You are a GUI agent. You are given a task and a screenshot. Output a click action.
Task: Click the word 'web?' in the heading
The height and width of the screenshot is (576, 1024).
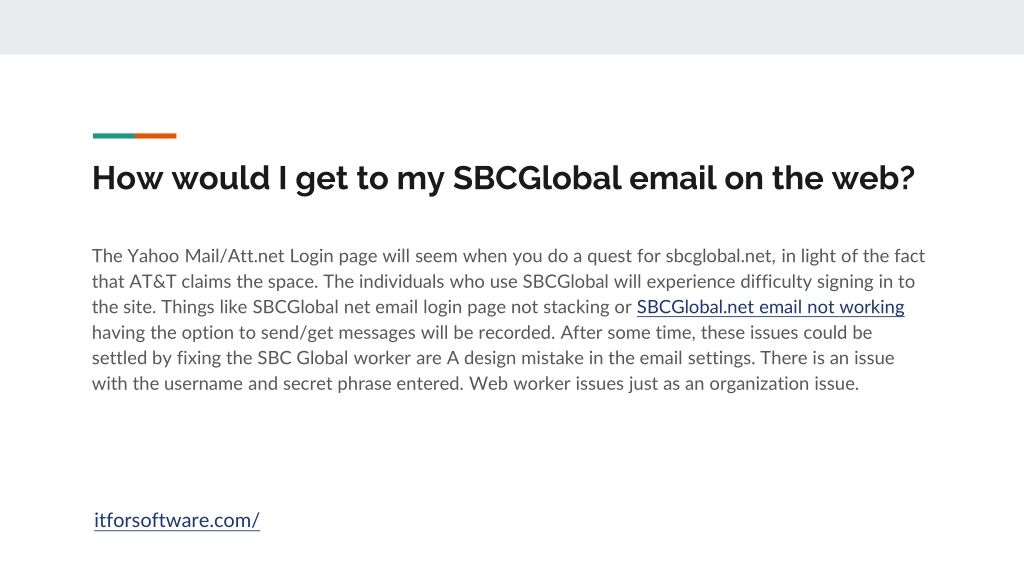(873, 178)
